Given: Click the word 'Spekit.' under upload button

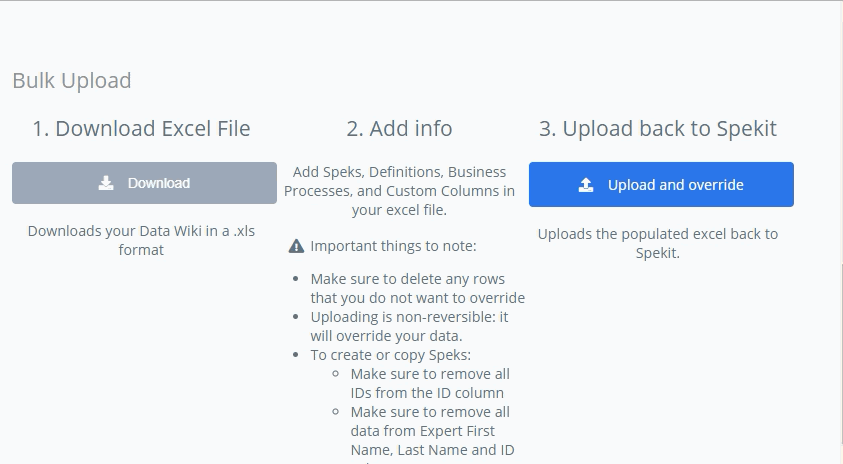Looking at the screenshot, I should [658, 253].
